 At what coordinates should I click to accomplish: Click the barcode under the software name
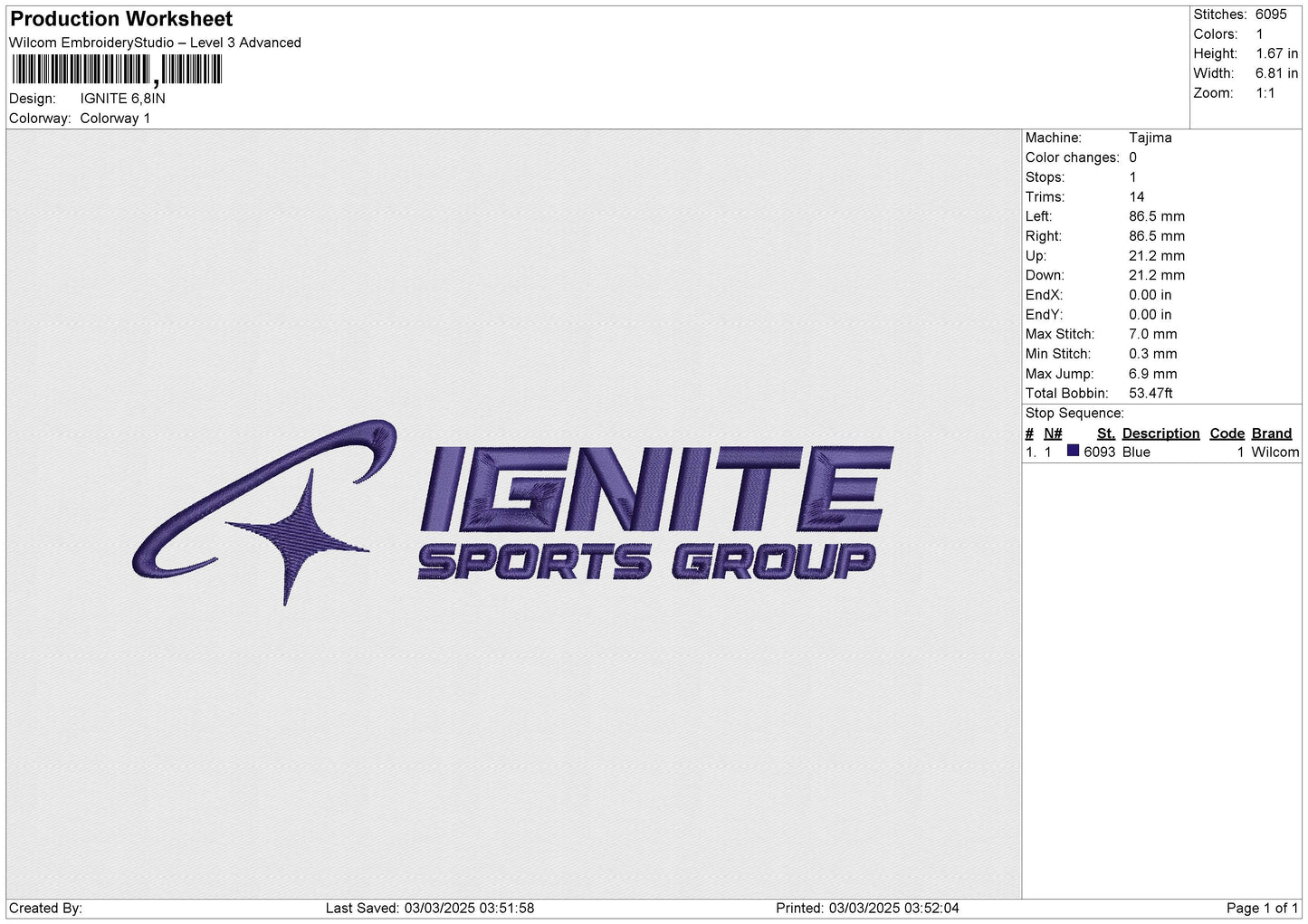tap(116, 69)
